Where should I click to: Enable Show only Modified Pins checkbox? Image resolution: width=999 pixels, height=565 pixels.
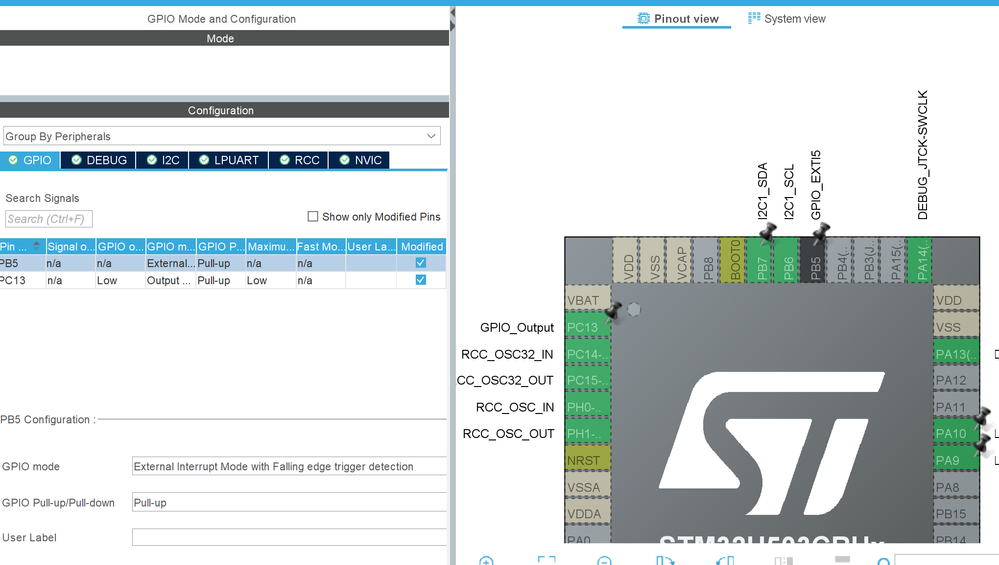coord(313,217)
